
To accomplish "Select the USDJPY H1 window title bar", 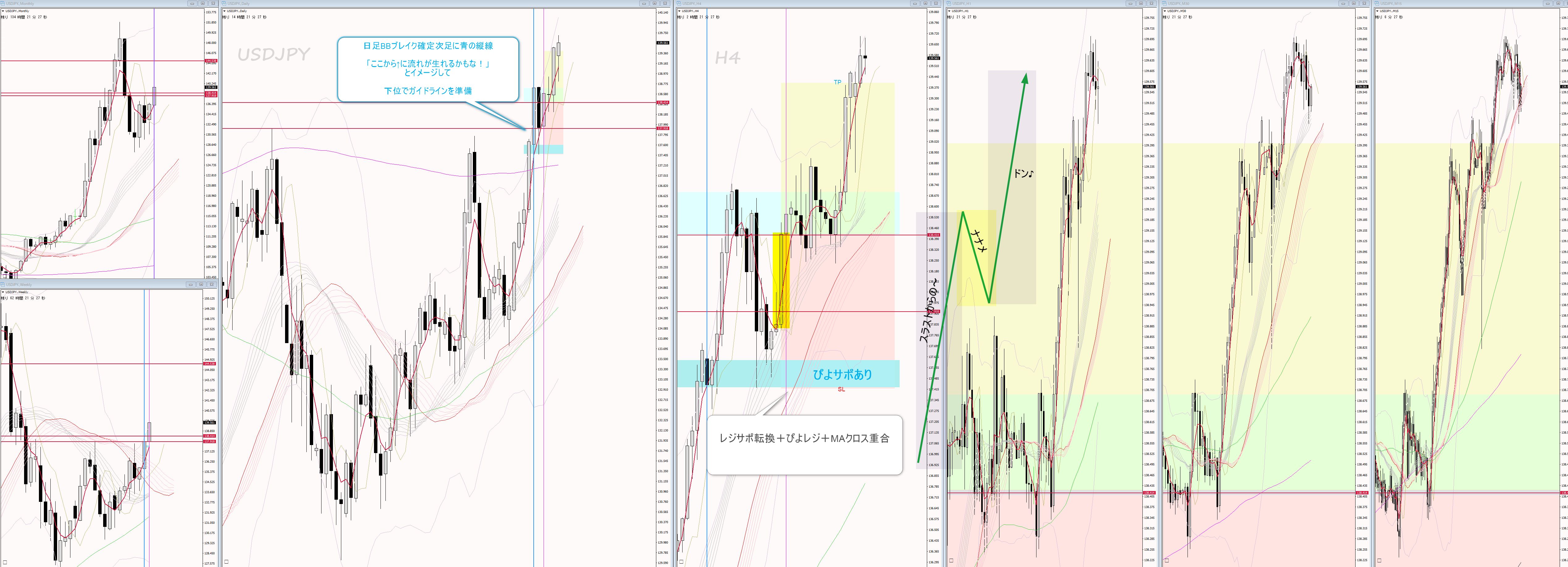I will point(1035,4).
